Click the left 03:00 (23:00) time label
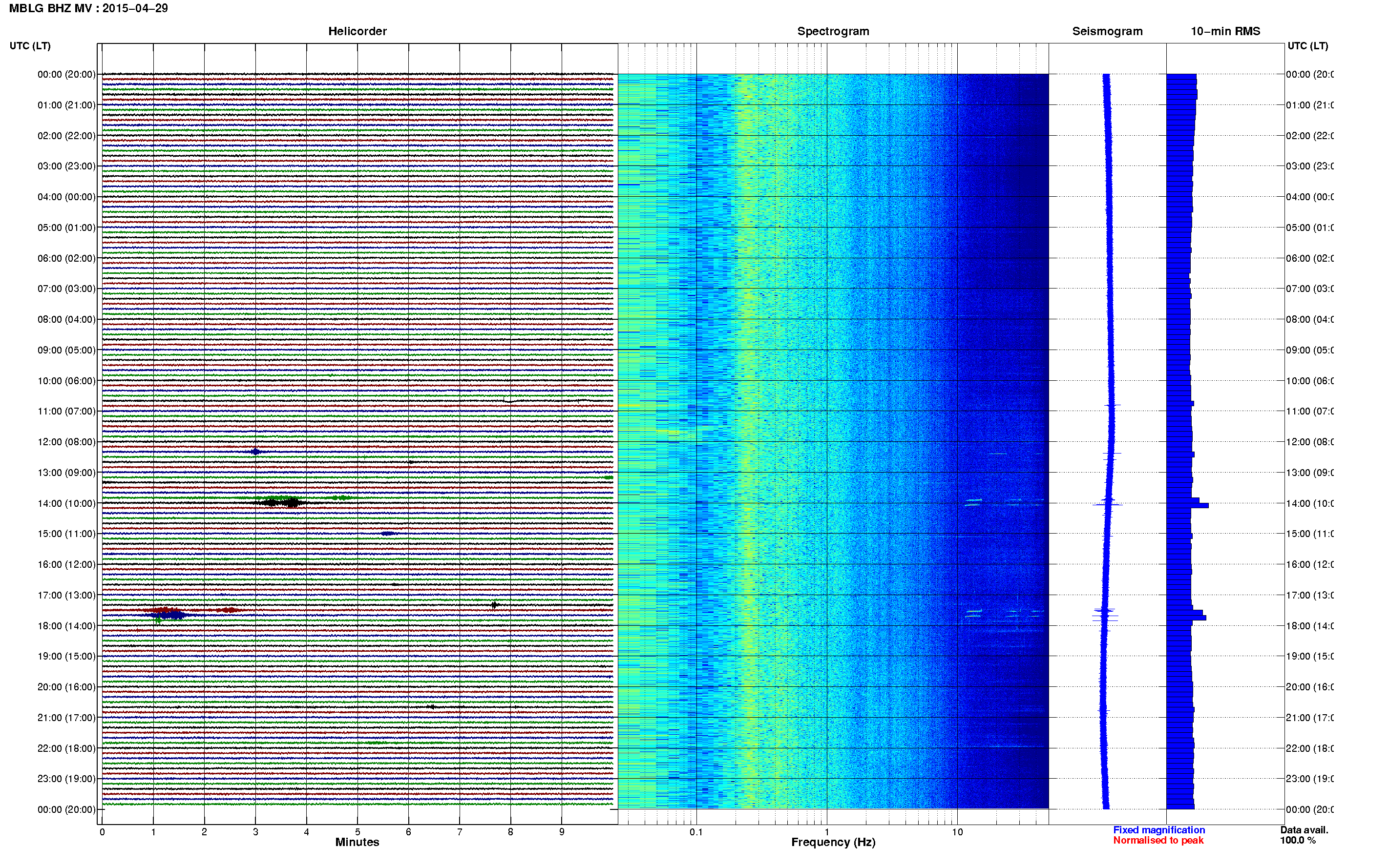 tap(66, 166)
